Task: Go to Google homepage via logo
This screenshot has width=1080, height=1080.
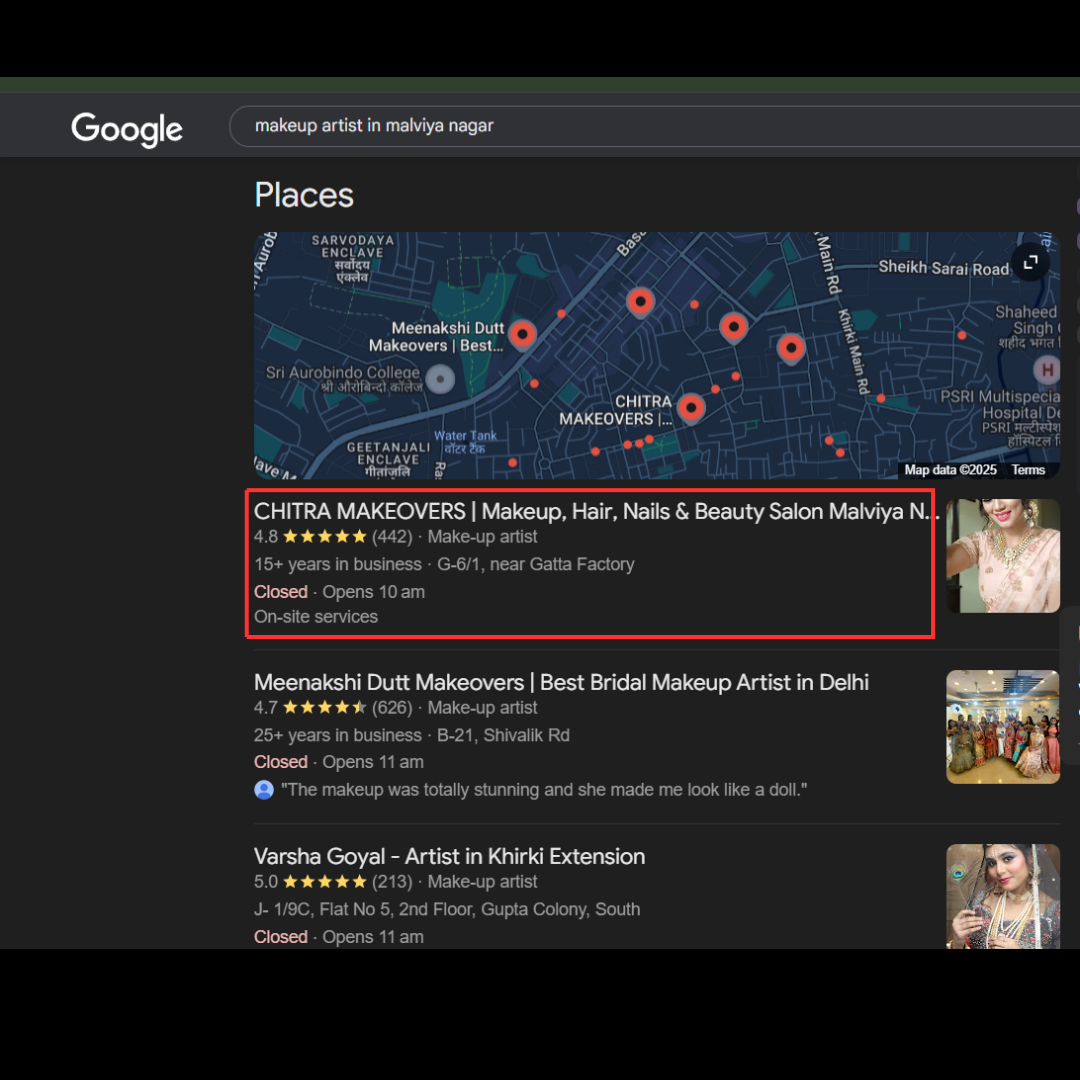Action: tap(127, 128)
